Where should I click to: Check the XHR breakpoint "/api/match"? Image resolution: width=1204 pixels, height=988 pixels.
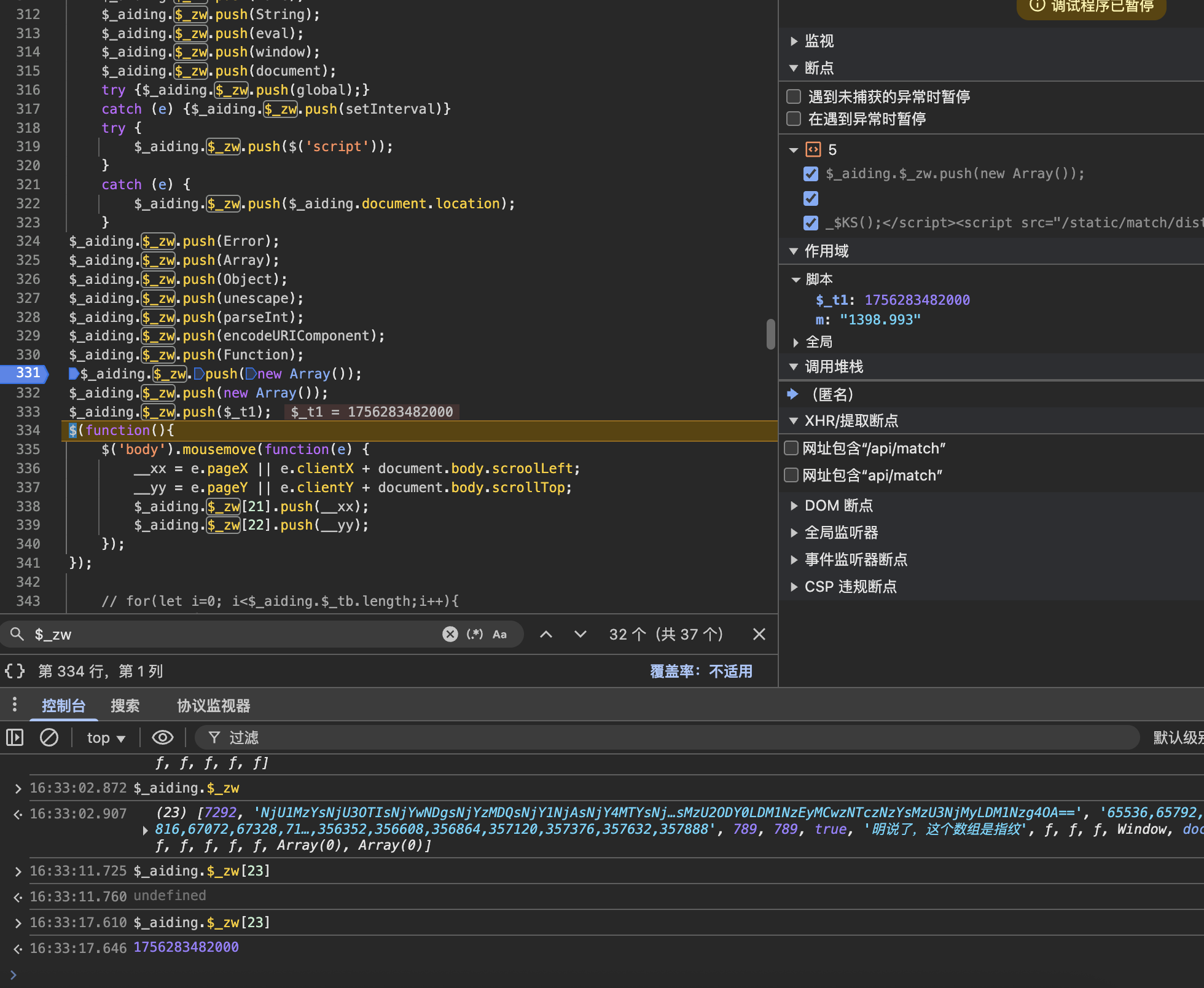[791, 448]
